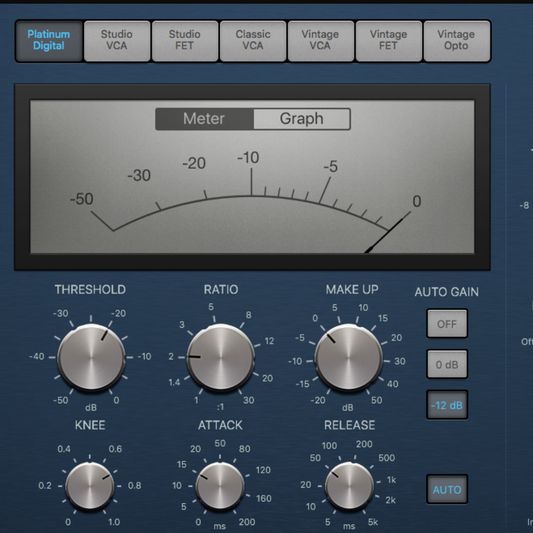
Task: Click the ATTACK label
Action: point(220,425)
